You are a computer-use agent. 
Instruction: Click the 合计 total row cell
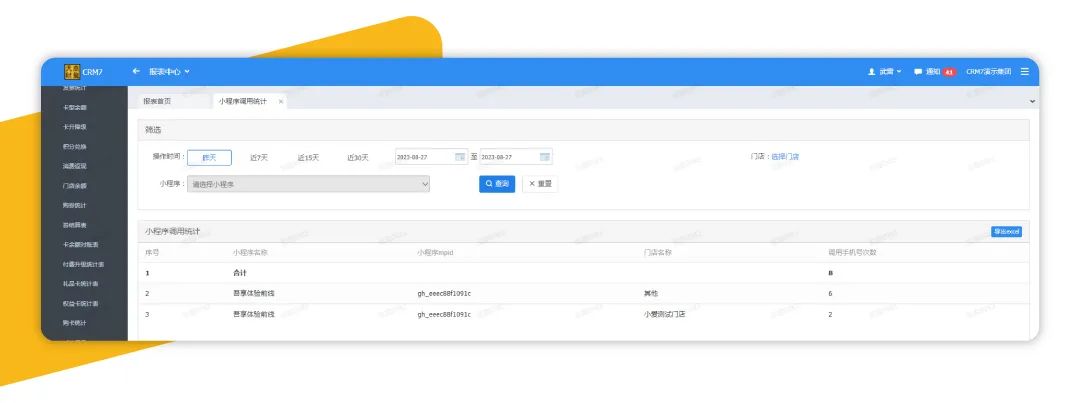[x=240, y=273]
